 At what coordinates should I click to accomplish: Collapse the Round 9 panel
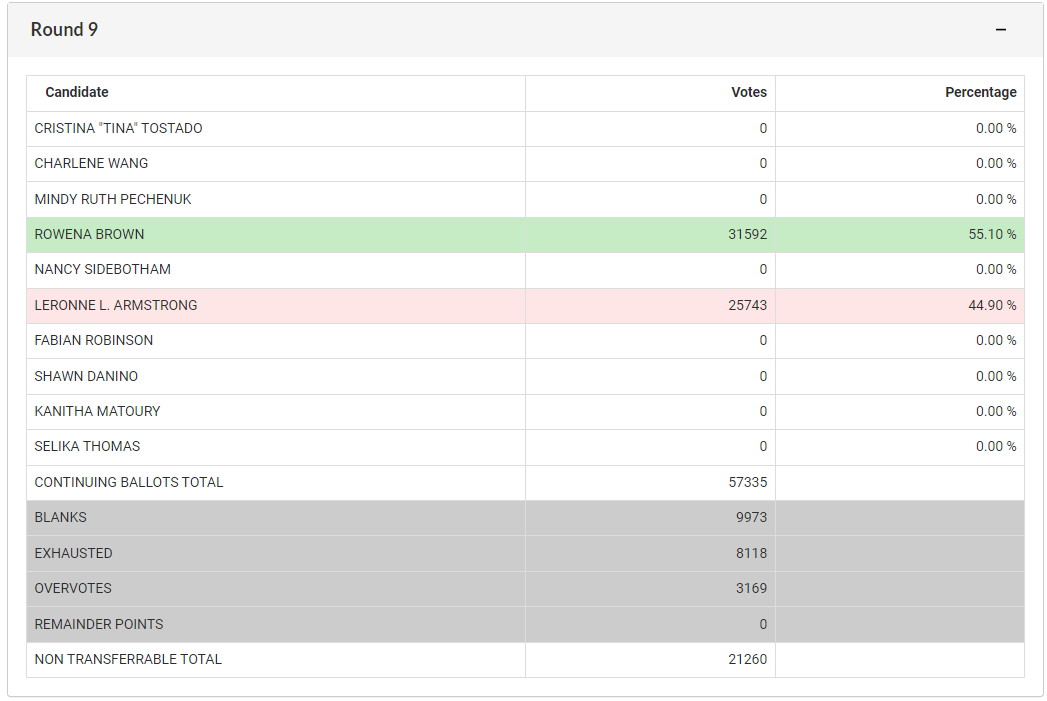(1000, 30)
